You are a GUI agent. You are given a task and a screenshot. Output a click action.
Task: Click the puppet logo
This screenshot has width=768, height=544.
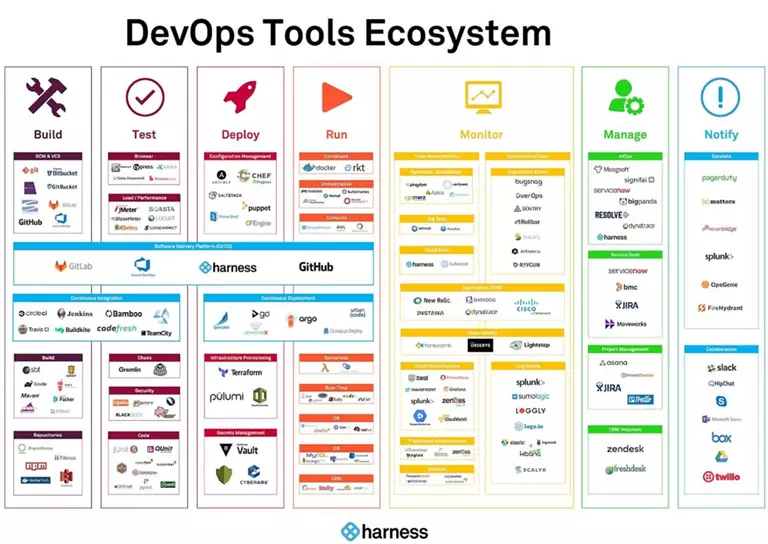pyautogui.click(x=256, y=208)
